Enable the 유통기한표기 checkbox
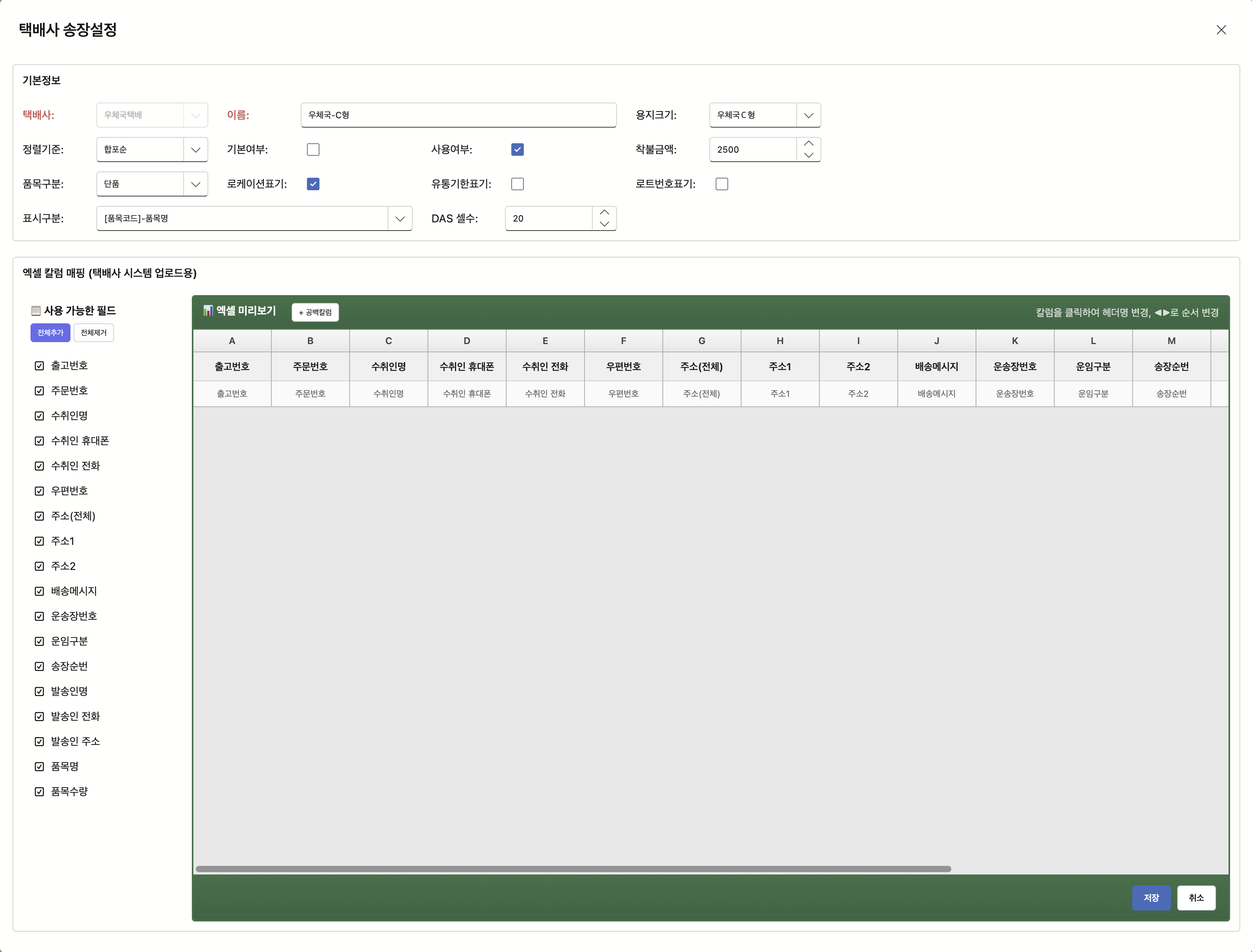Image resolution: width=1252 pixels, height=952 pixels. (517, 184)
